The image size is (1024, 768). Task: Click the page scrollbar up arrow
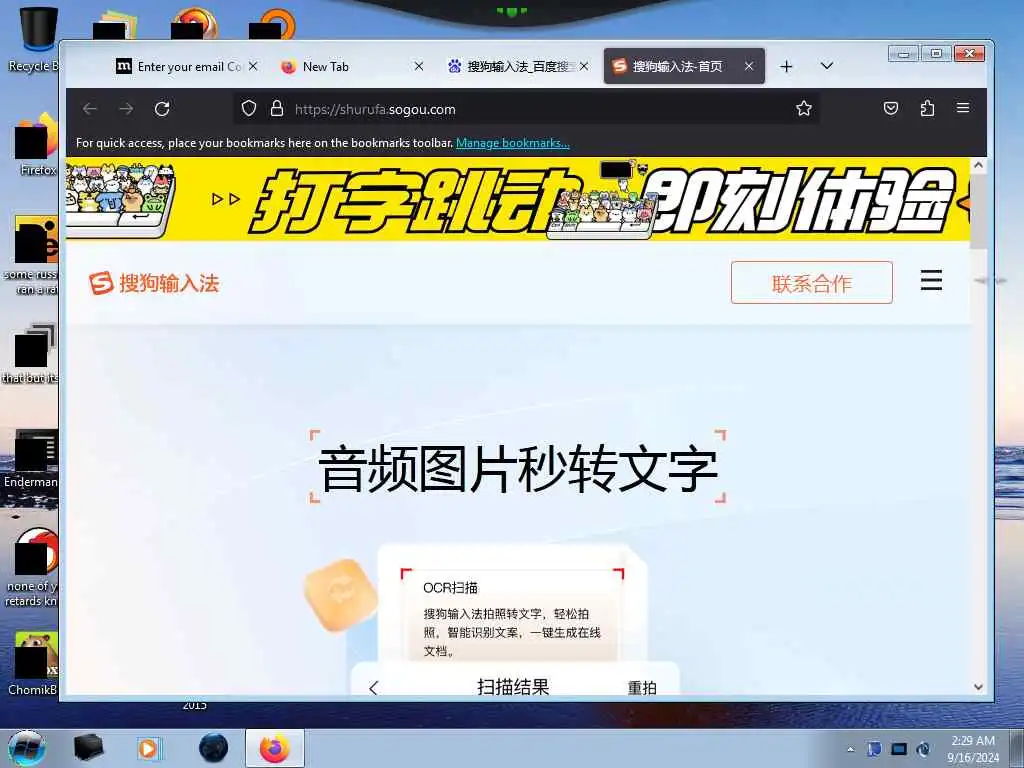(x=978, y=165)
